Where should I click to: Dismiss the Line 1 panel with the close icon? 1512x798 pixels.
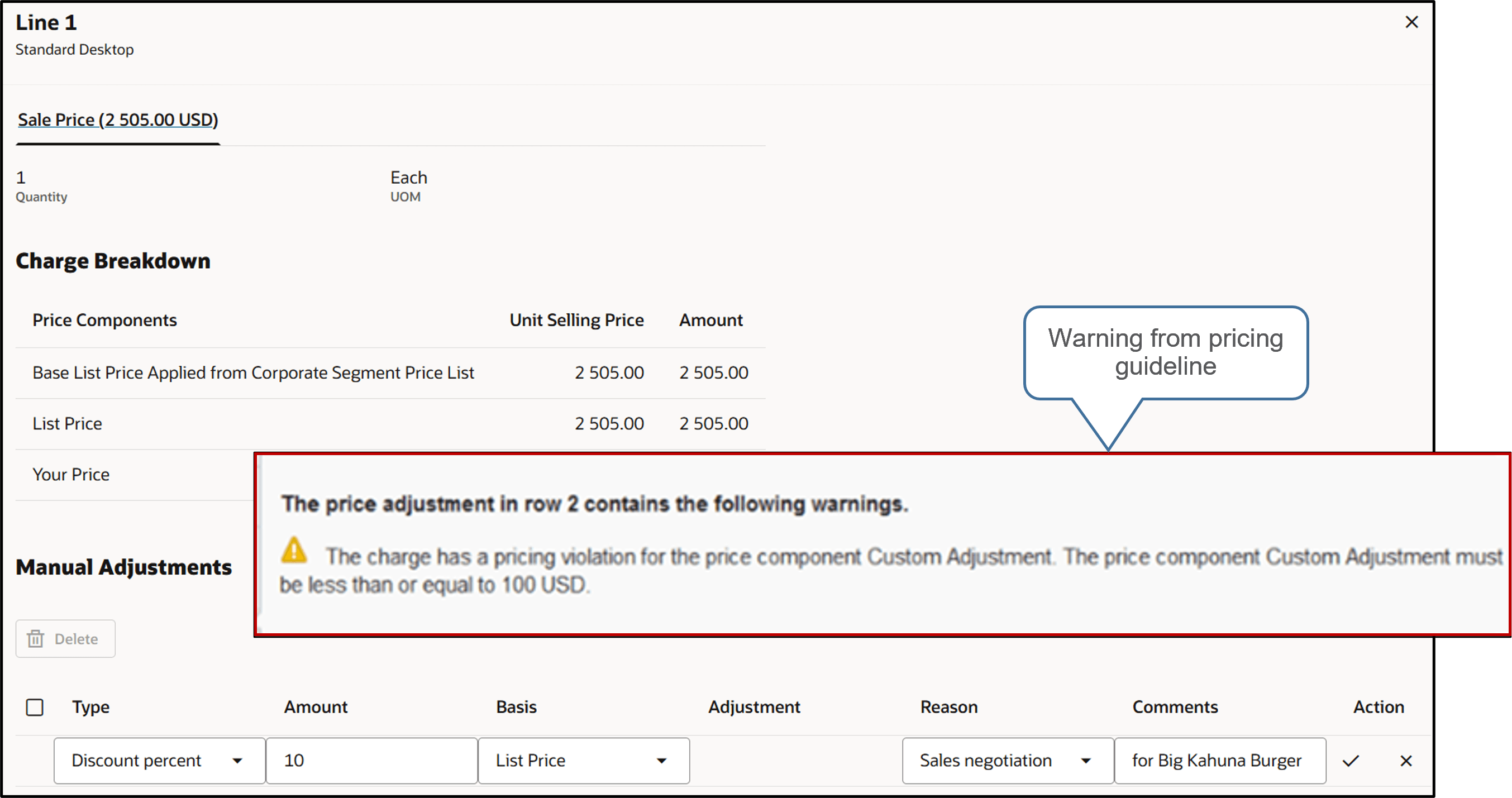coord(1411,22)
